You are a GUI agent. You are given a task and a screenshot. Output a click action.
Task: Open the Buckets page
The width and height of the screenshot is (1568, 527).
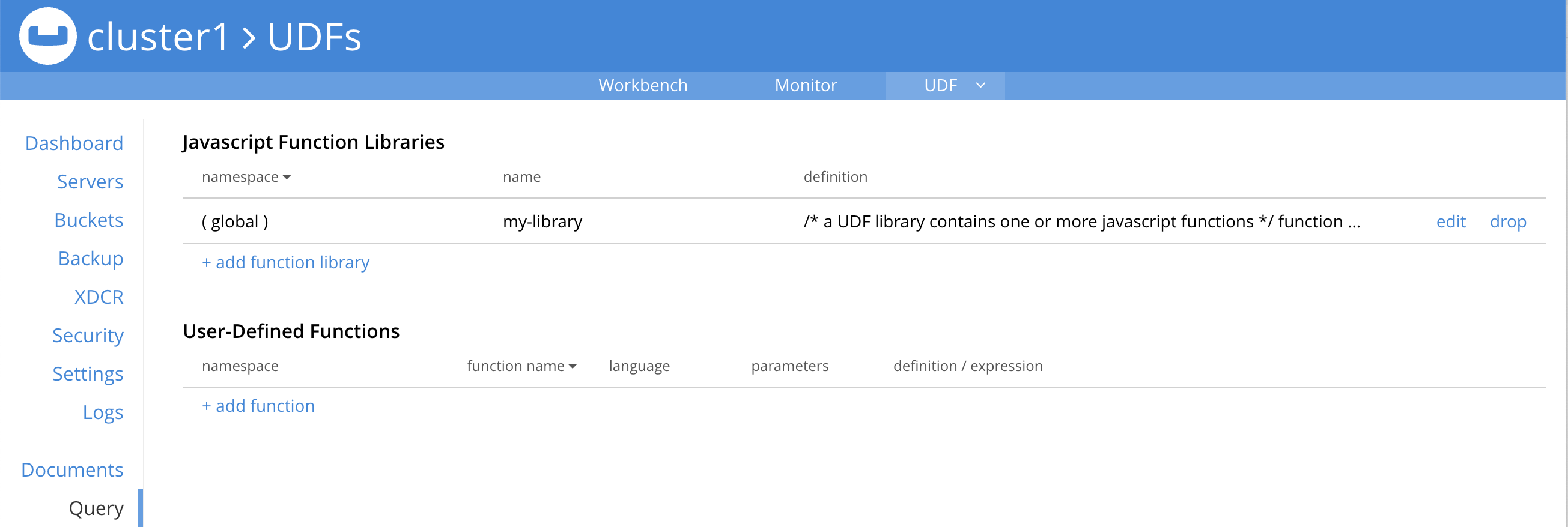89,220
